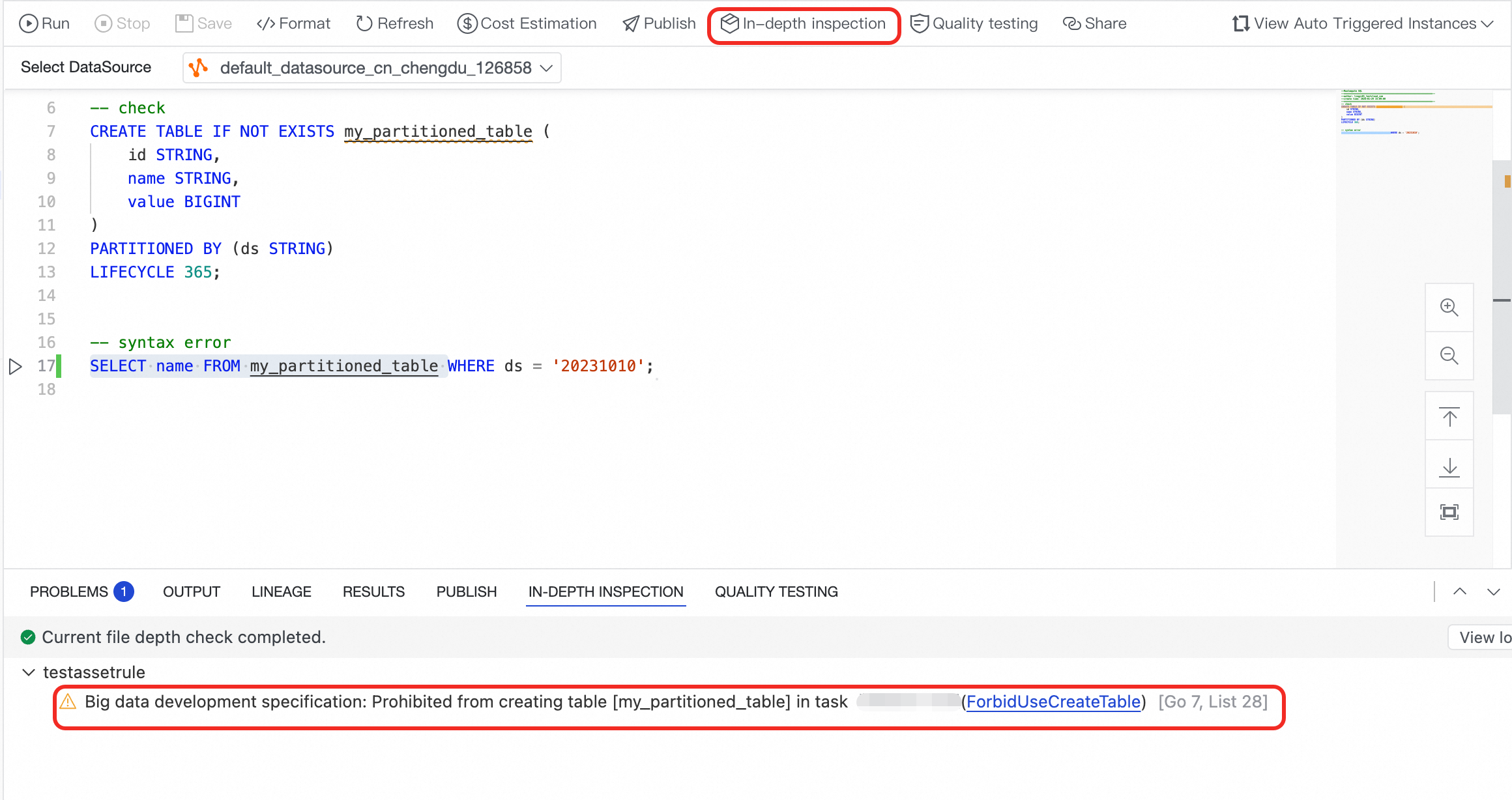Run the SQL script
Image resolution: width=1512 pixels, height=800 pixels.
coord(44,24)
